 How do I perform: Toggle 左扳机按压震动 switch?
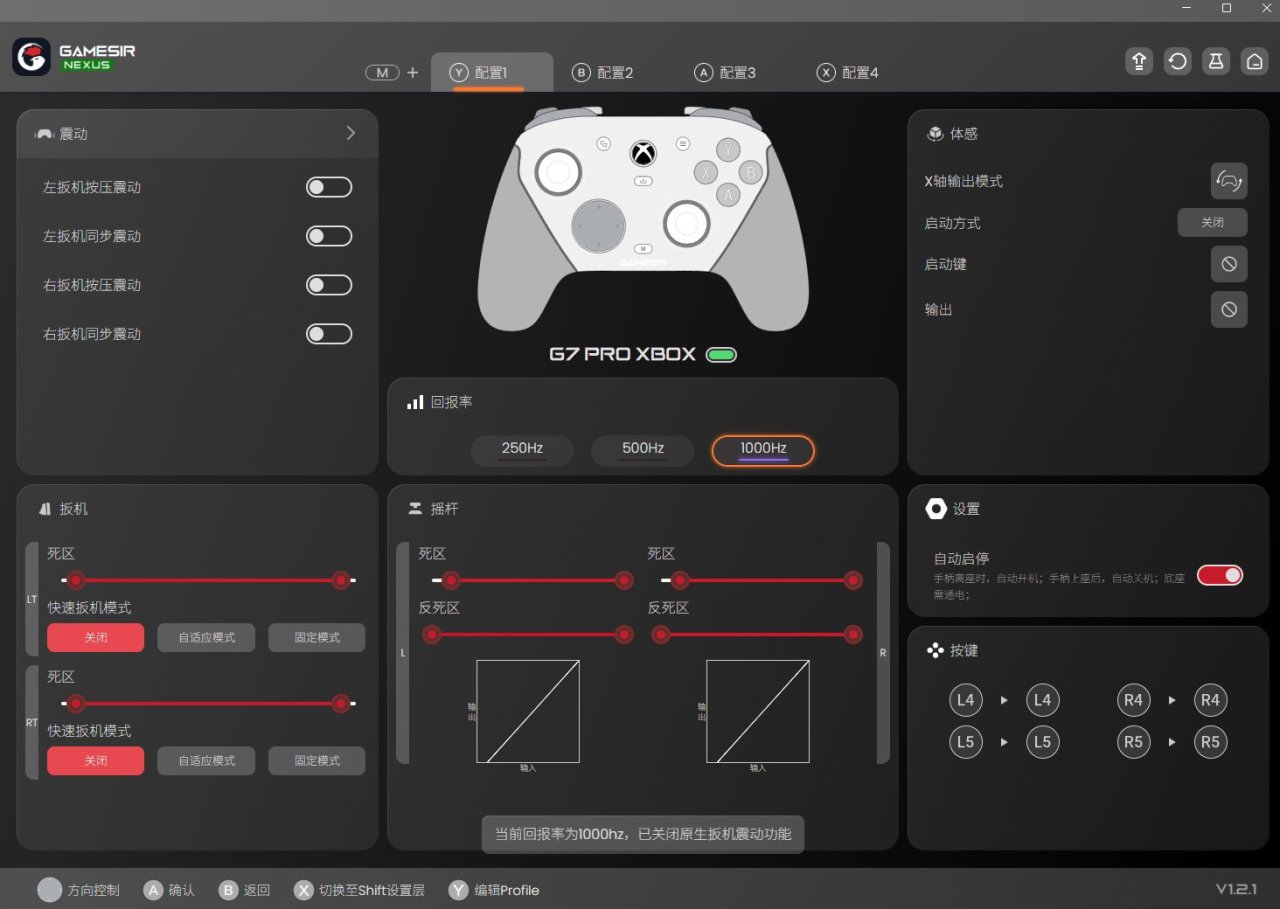coord(329,187)
